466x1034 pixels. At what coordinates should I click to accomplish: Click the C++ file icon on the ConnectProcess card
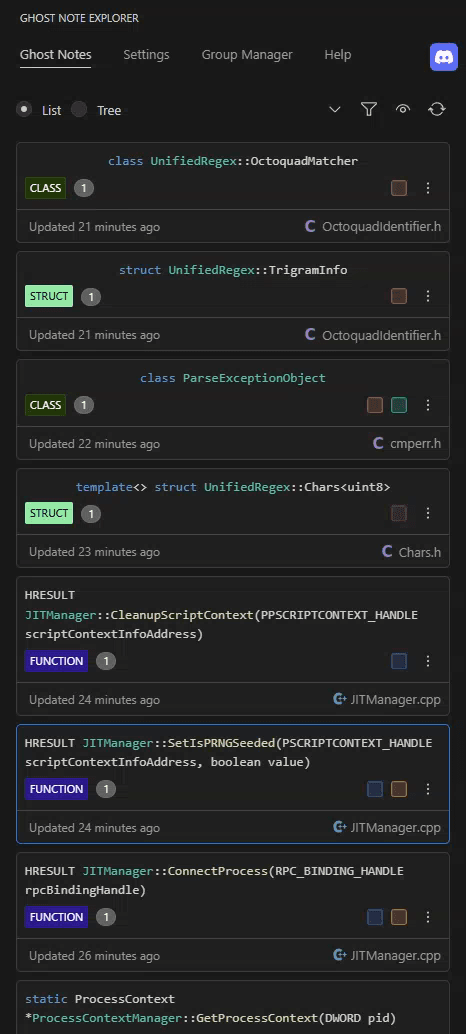coord(340,955)
